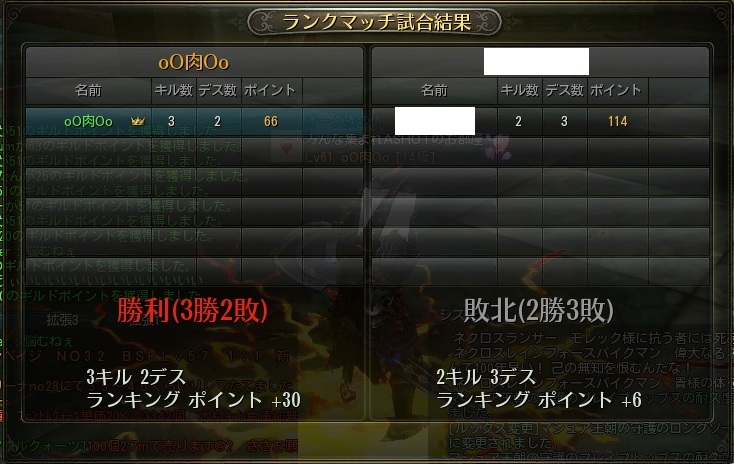Select the oO肉Oo player row
734x464 pixels.
point(194,121)
